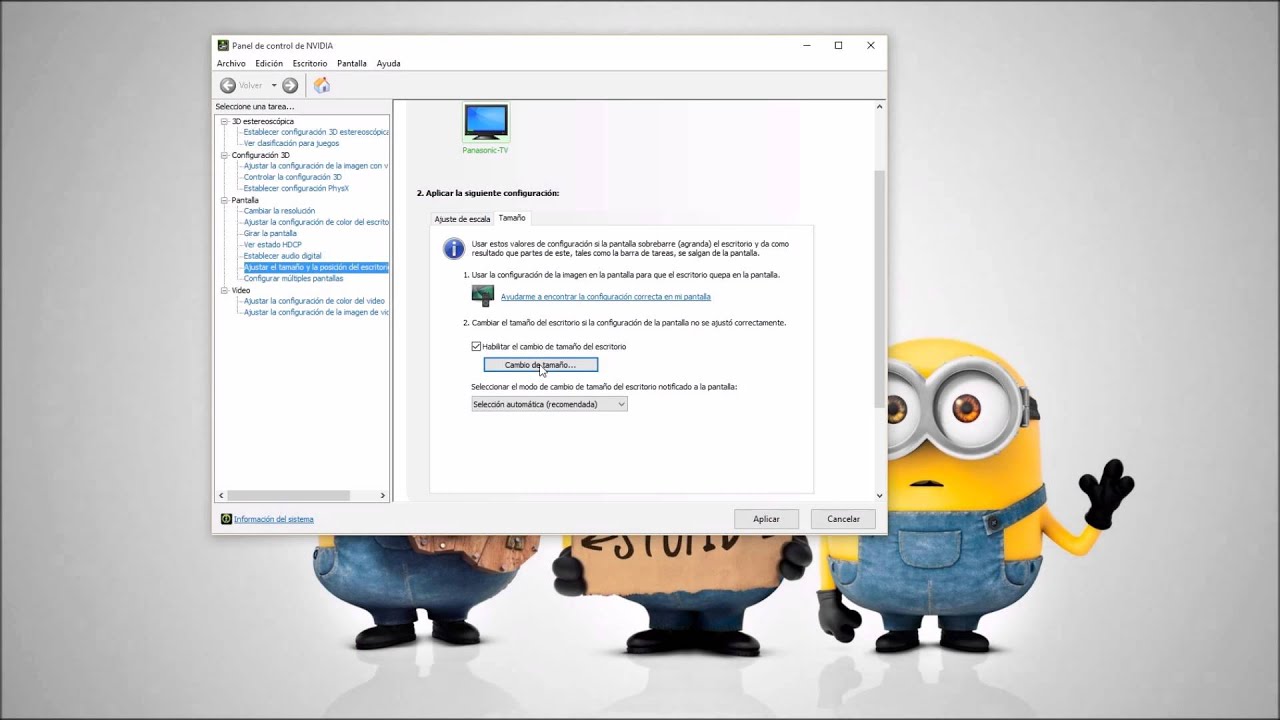The height and width of the screenshot is (720, 1280).
Task: Click Cambio de tamaño button
Action: click(541, 365)
